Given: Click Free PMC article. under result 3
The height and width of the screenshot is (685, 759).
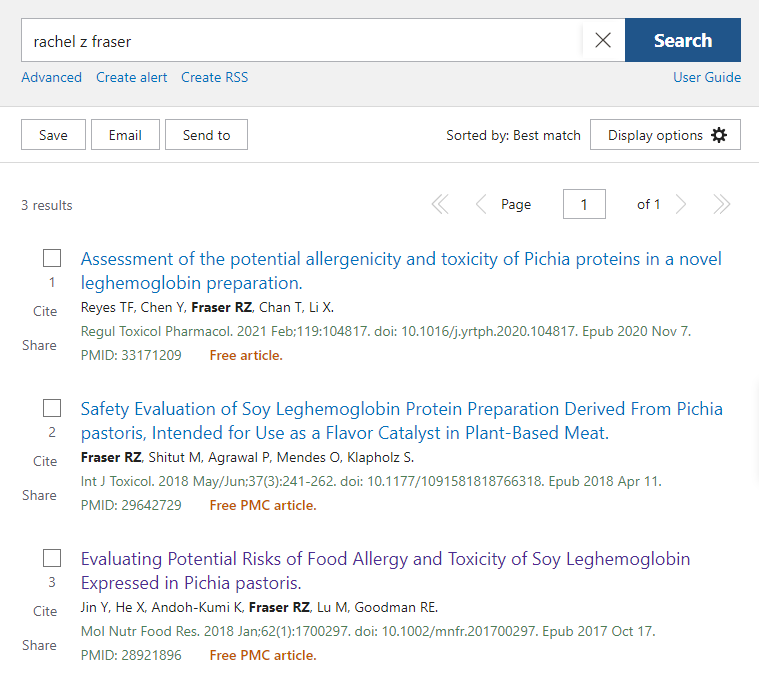Looking at the screenshot, I should pos(263,655).
